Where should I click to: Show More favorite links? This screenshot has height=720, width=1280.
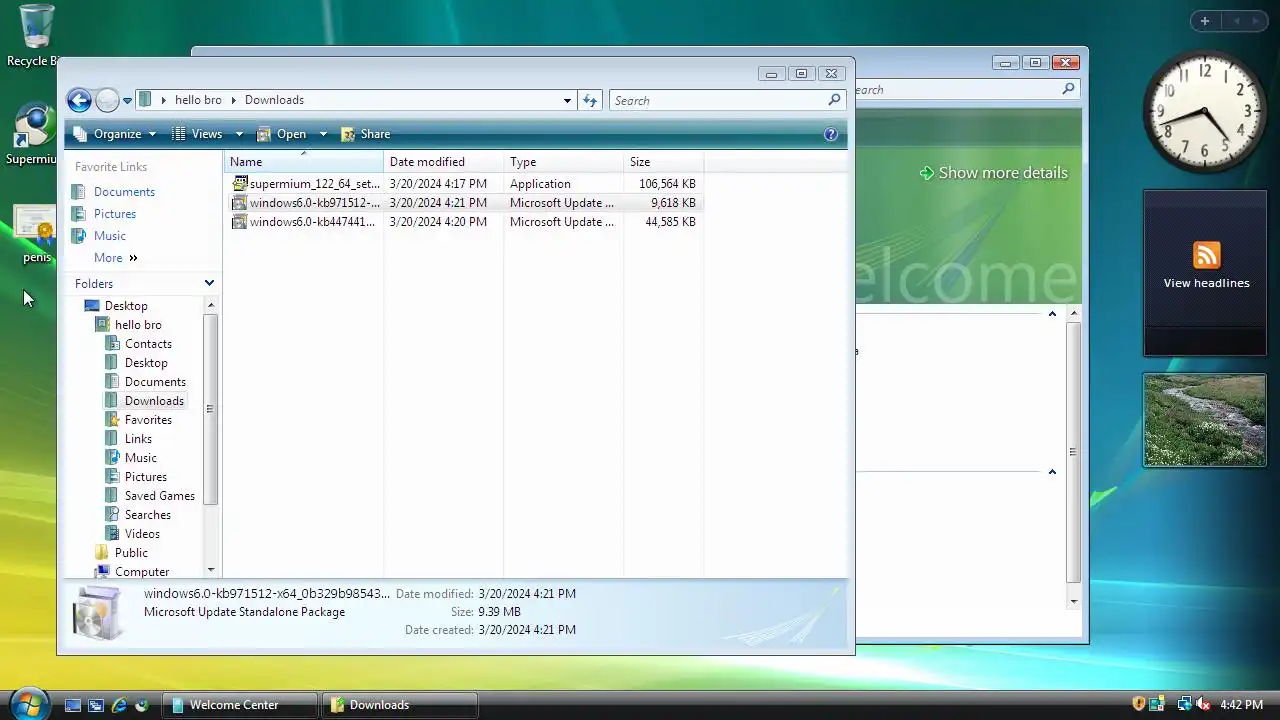(115, 258)
